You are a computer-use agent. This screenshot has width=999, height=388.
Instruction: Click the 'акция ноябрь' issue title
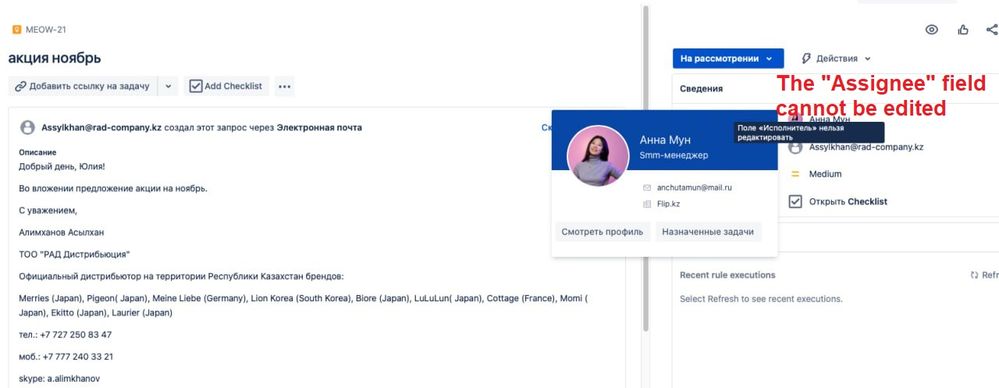pos(55,59)
